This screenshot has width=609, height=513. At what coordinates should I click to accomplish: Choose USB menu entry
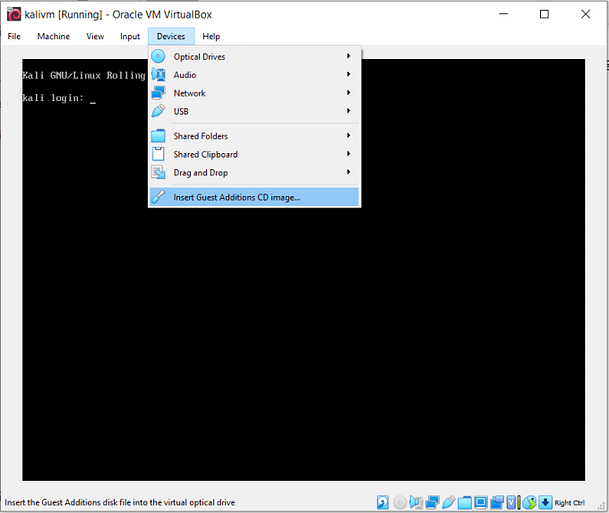(x=254, y=111)
